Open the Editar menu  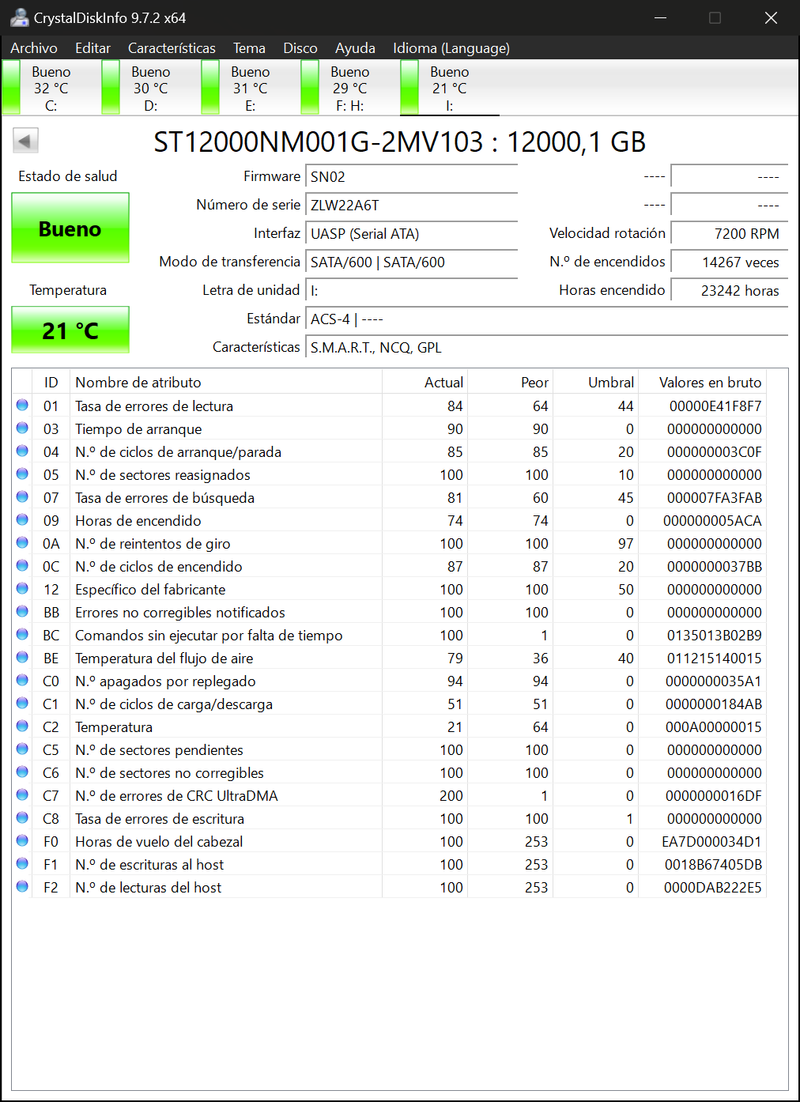pos(93,48)
